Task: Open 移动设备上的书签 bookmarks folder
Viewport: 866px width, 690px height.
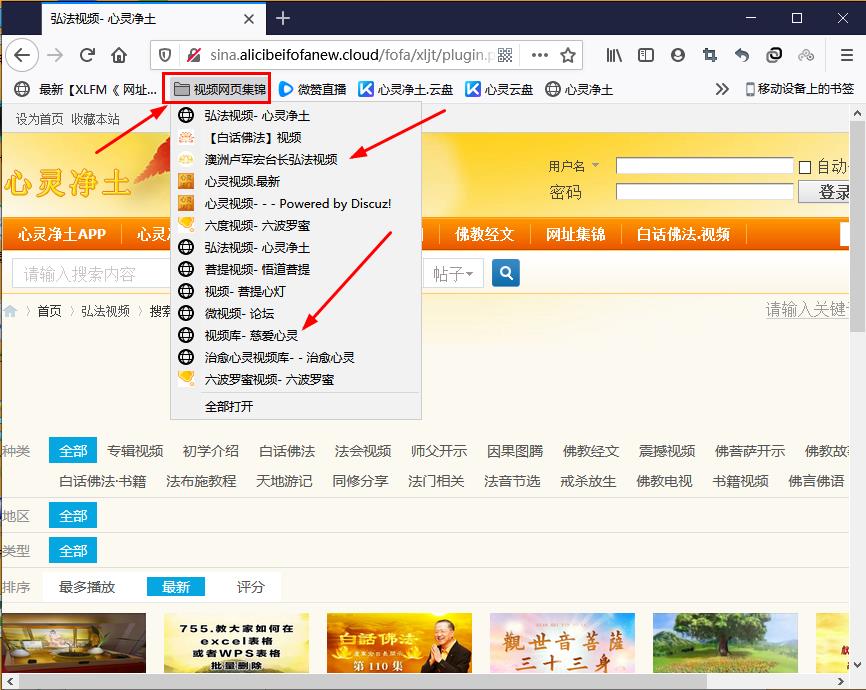Action: pos(799,89)
